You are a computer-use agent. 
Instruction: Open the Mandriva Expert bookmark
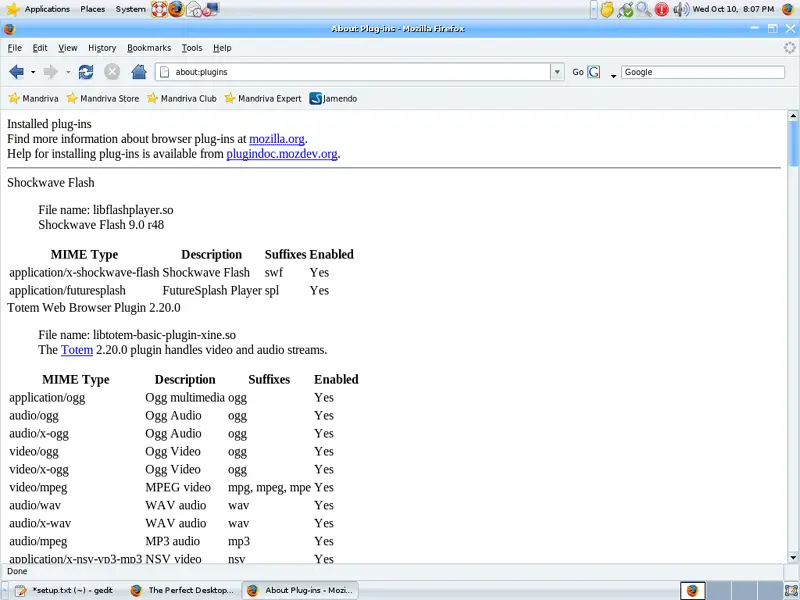(263, 98)
